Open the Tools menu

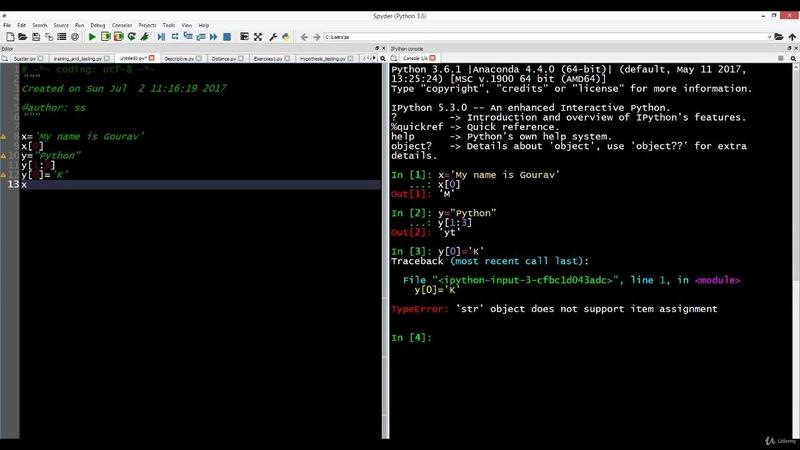169,25
